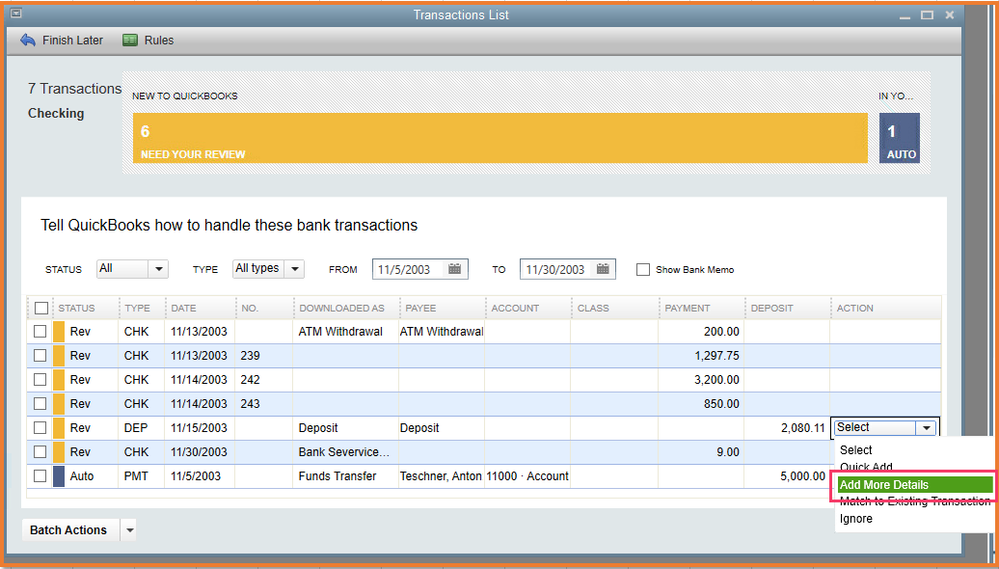Enable Show Bank Memo checkbox

(643, 270)
